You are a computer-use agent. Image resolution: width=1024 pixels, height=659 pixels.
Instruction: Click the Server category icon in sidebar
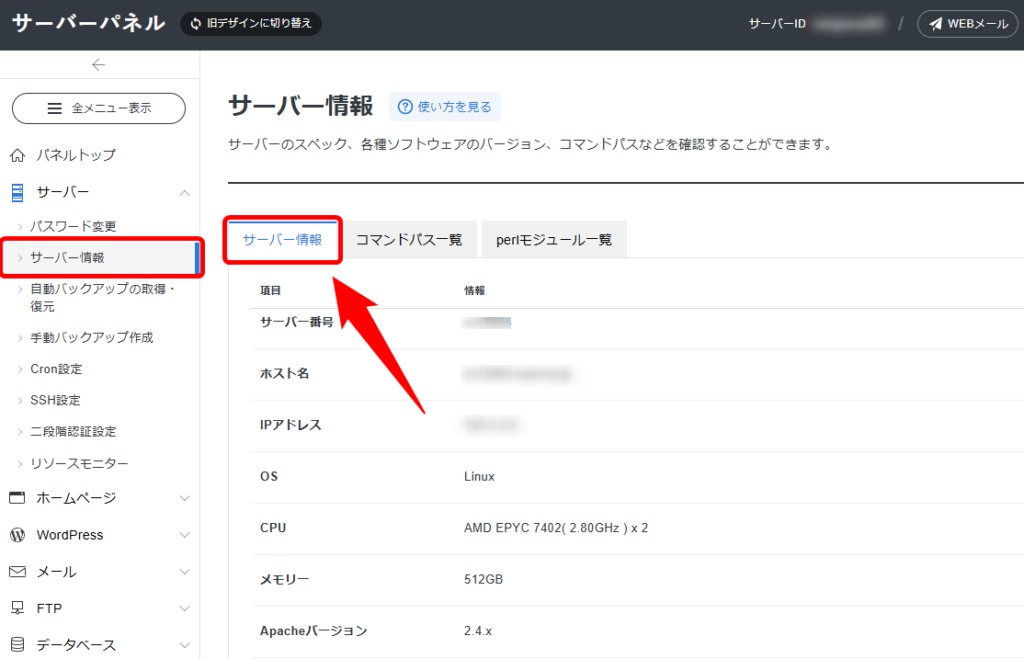click(x=17, y=192)
